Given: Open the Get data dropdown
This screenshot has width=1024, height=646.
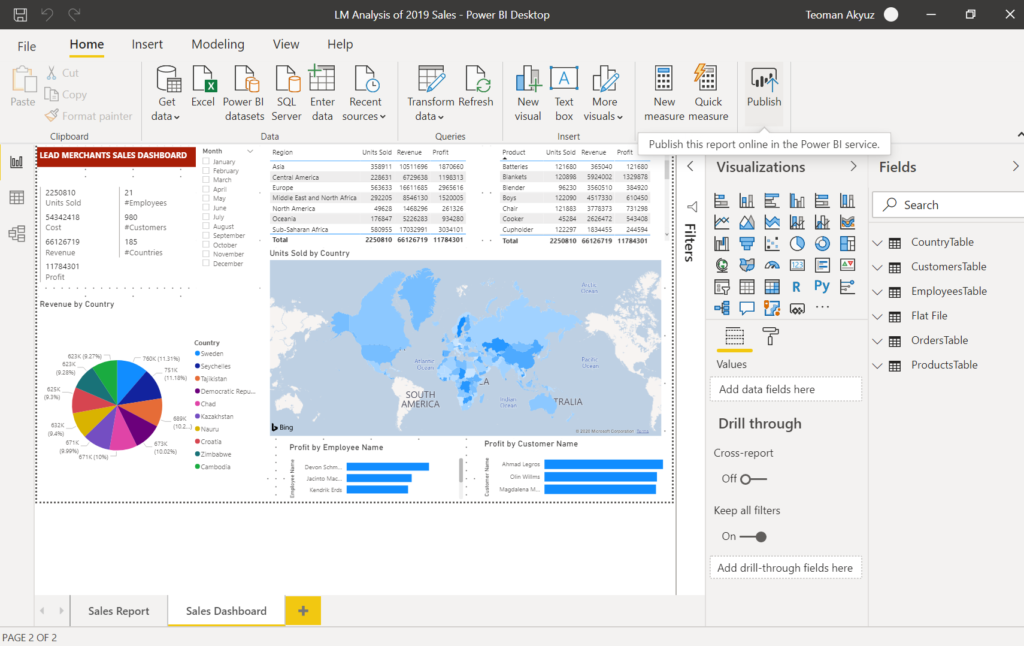Looking at the screenshot, I should coord(166,116).
